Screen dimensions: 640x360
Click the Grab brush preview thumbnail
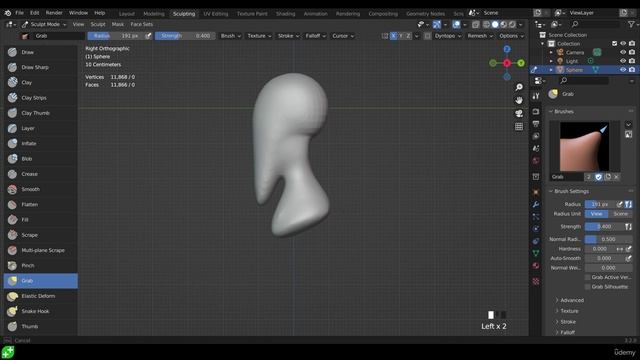[584, 147]
